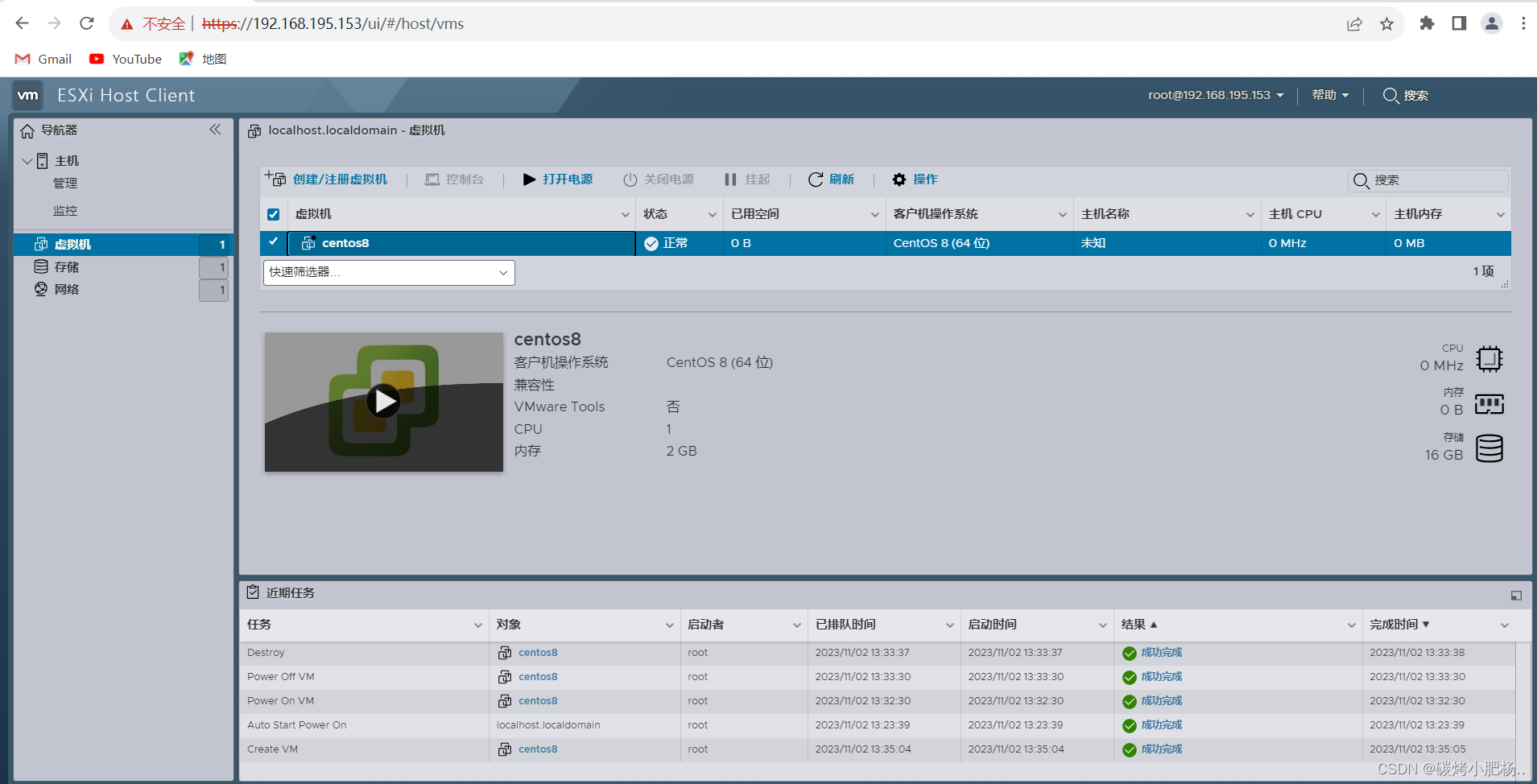Select 监控 under host in navigator
Screen dimensions: 1537x784
pyautogui.click(x=65, y=211)
